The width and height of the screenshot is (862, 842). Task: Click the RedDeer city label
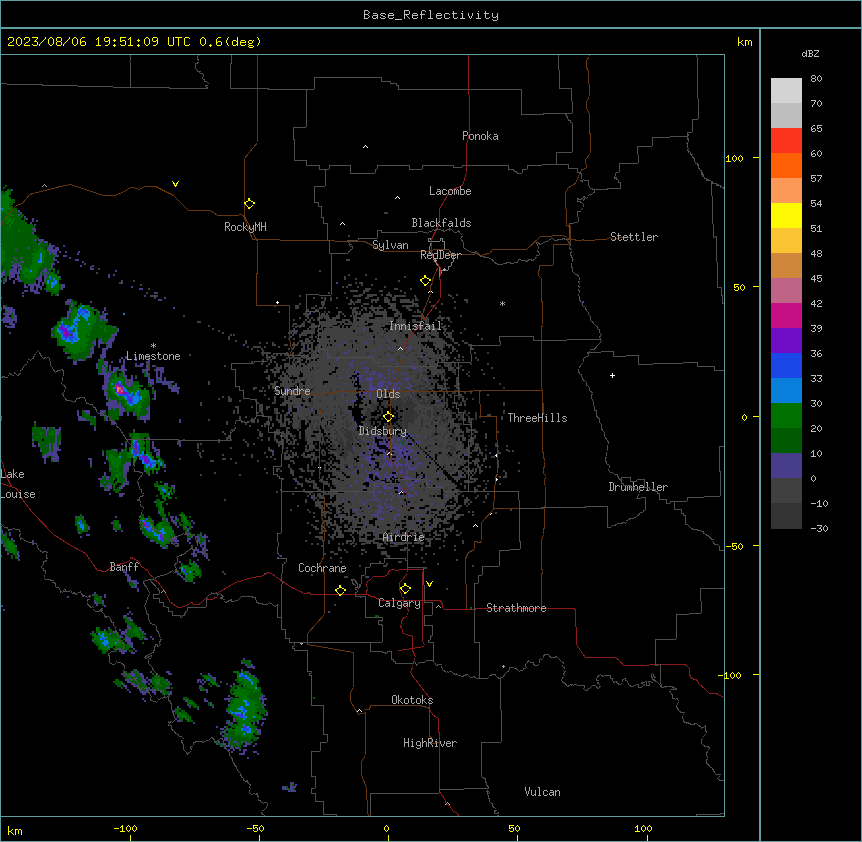pos(440,255)
